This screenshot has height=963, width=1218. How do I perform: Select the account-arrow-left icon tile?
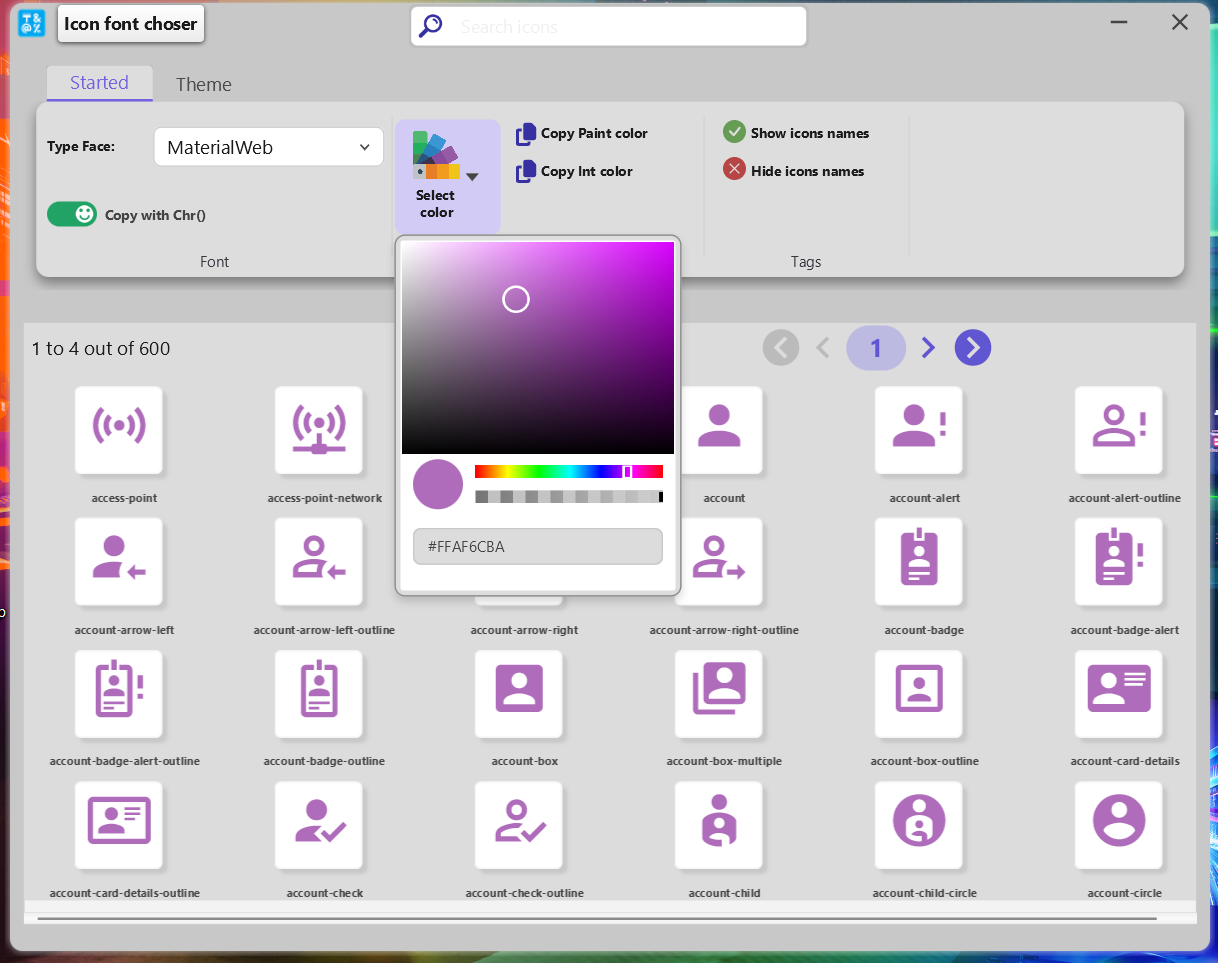pos(119,562)
